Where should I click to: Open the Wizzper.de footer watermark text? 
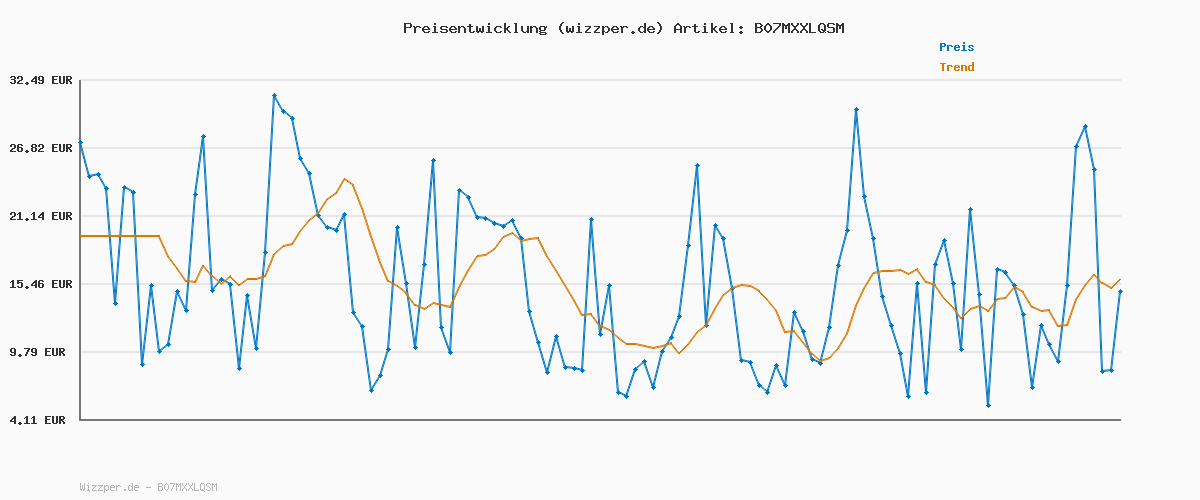coord(148,487)
